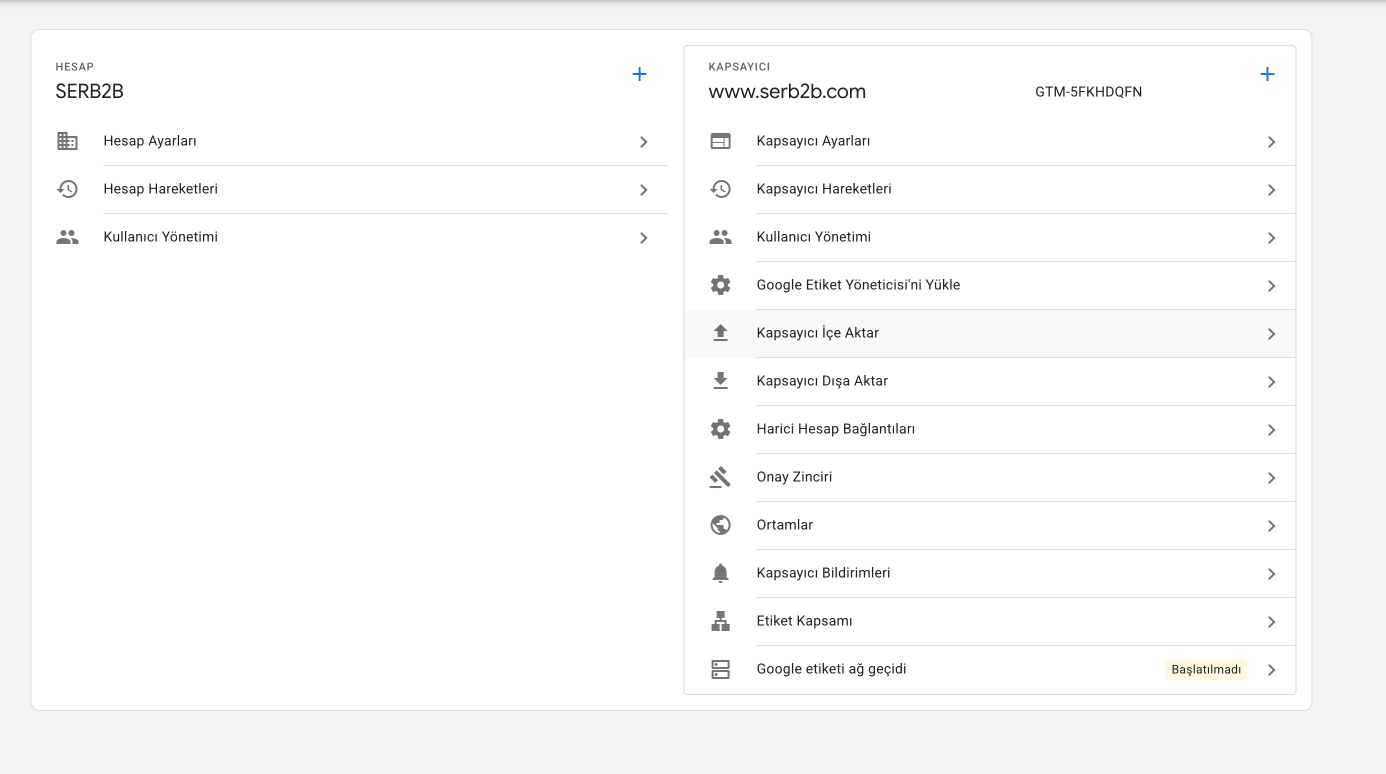Click the building icon beside Hesap Ayarları
Image resolution: width=1386 pixels, height=774 pixels.
point(67,141)
